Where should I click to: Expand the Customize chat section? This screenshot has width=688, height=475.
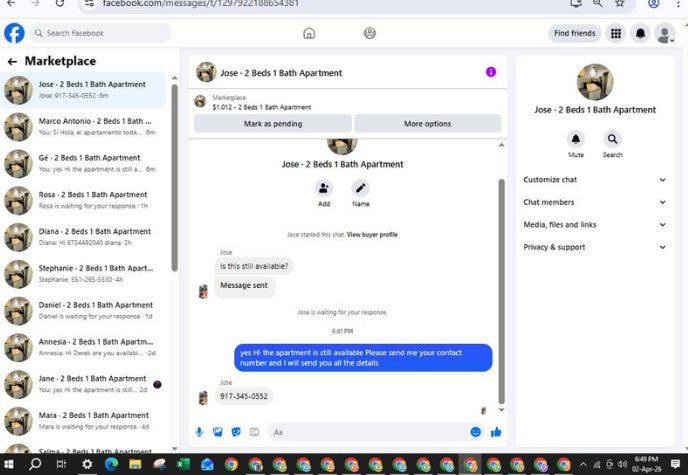(595, 180)
